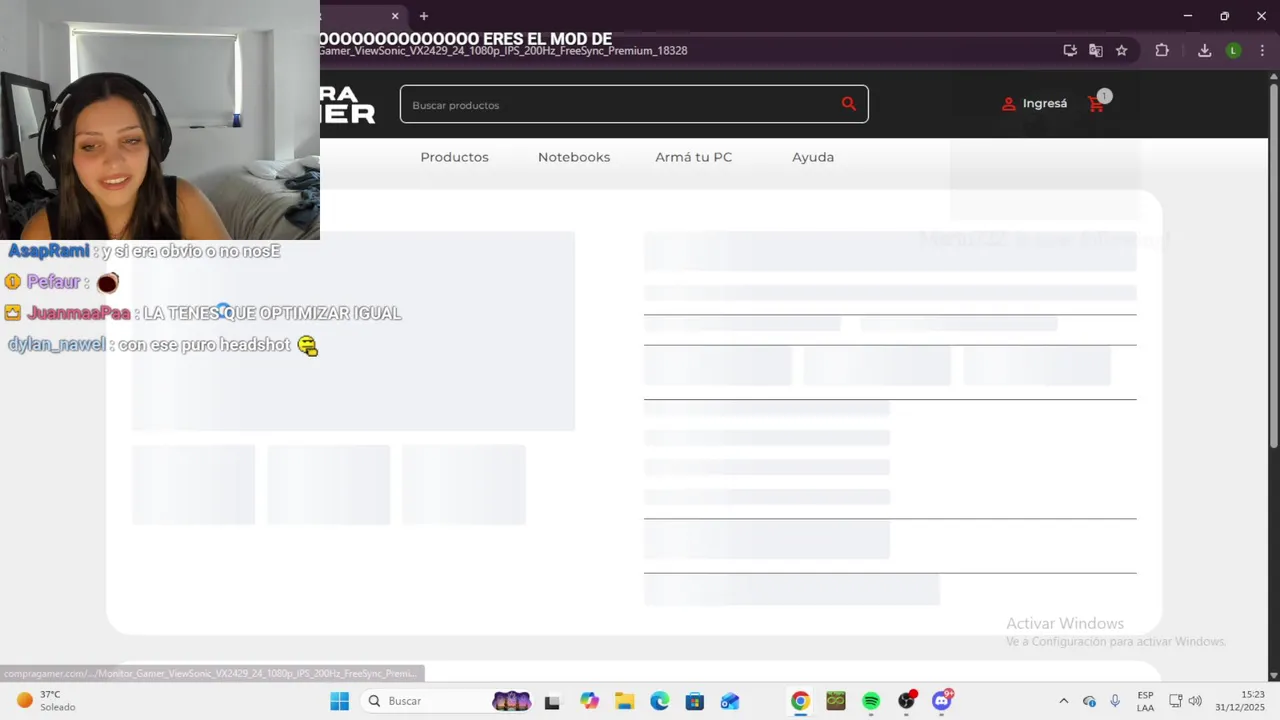Go to Armá tu PC section
1280x720 pixels.
pos(694,157)
